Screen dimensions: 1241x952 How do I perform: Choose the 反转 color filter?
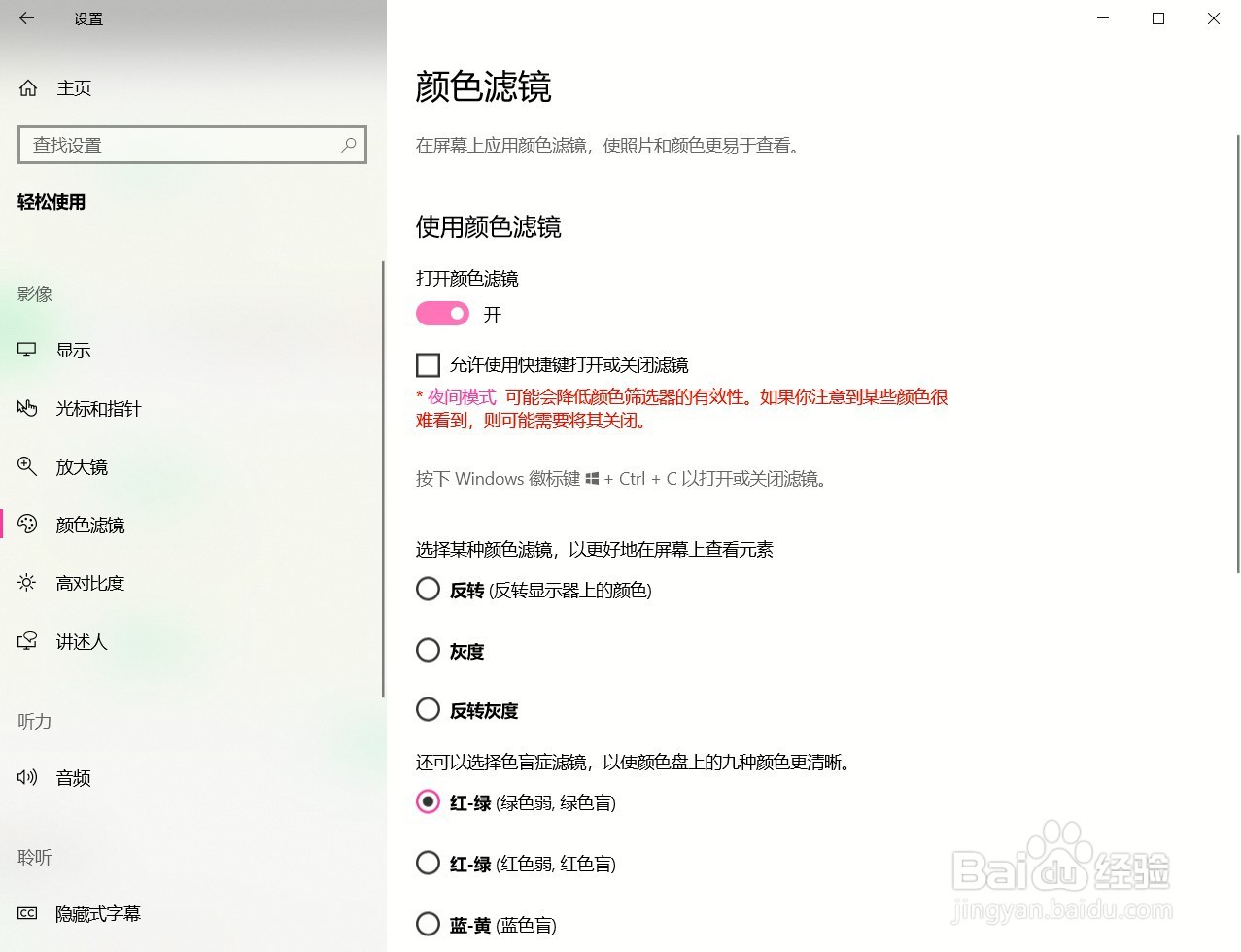tap(428, 589)
